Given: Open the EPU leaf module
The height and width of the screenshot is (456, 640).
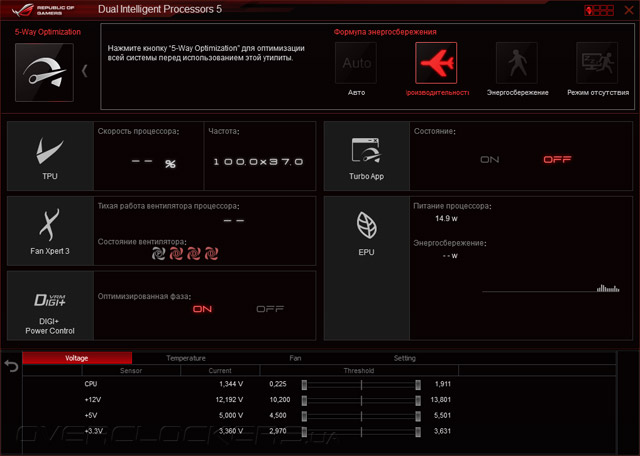Looking at the screenshot, I should 367,268.
